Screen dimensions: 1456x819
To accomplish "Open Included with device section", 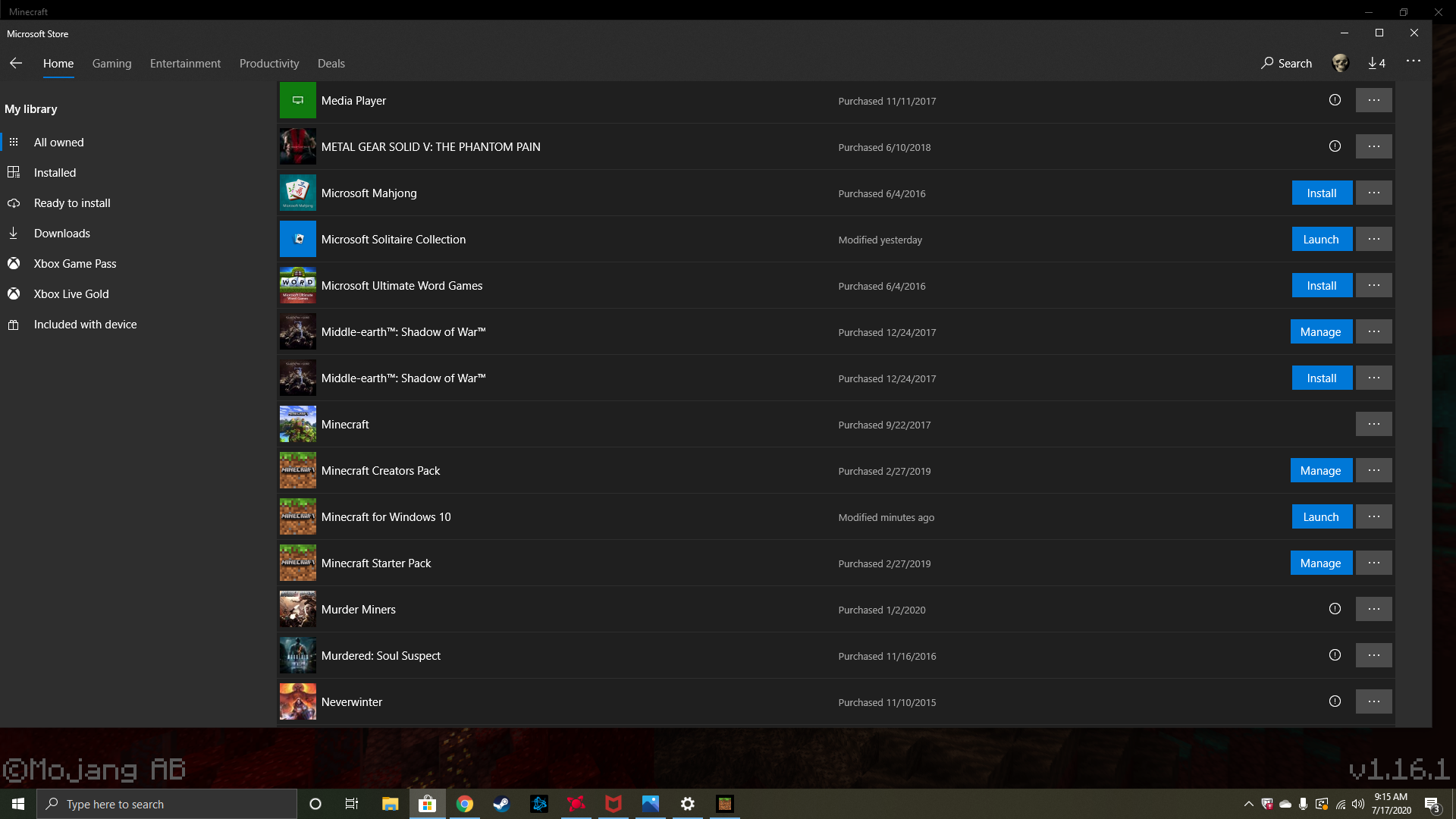I will click(136, 325).
